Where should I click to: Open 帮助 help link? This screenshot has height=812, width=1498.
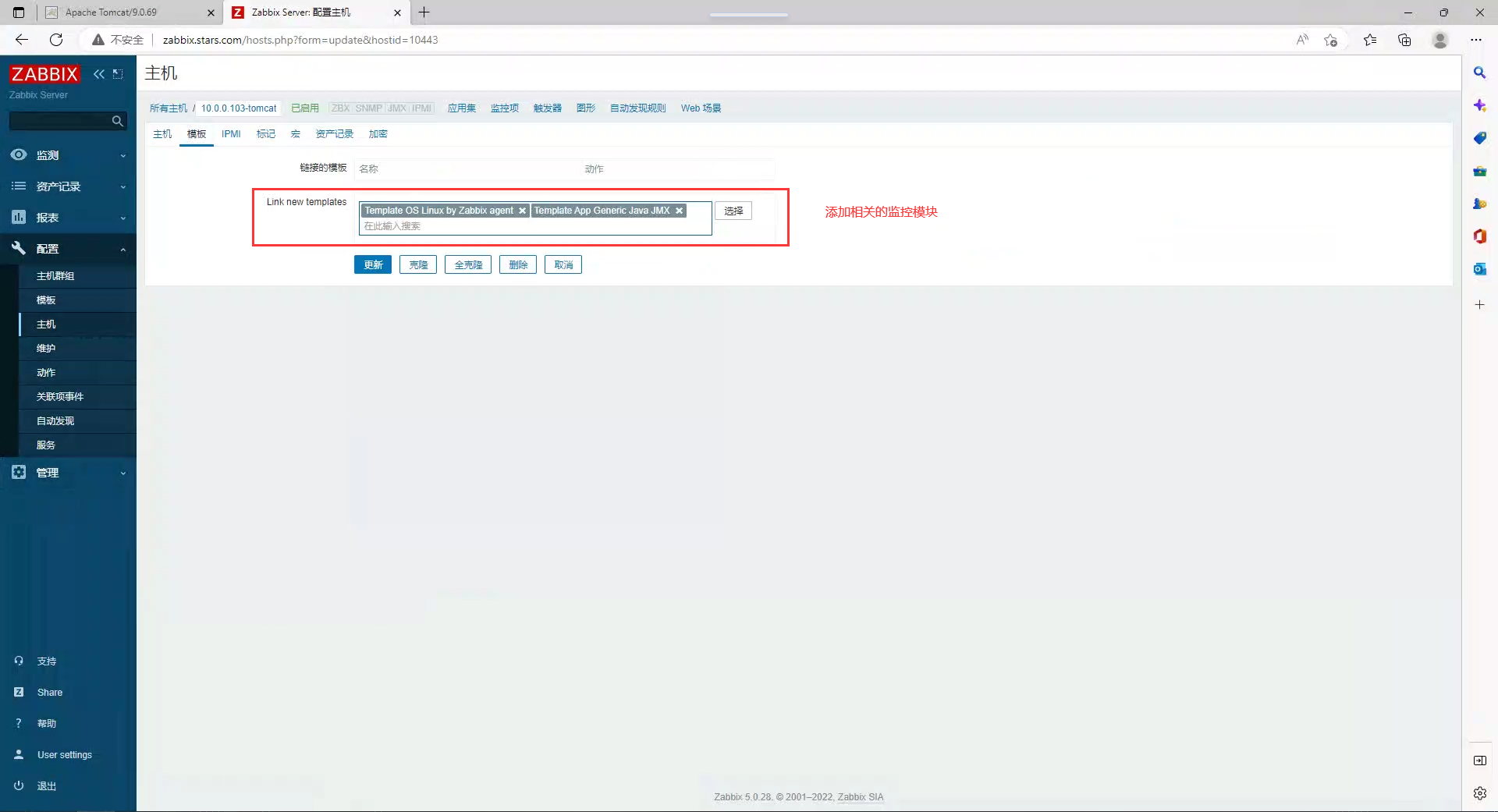click(47, 724)
